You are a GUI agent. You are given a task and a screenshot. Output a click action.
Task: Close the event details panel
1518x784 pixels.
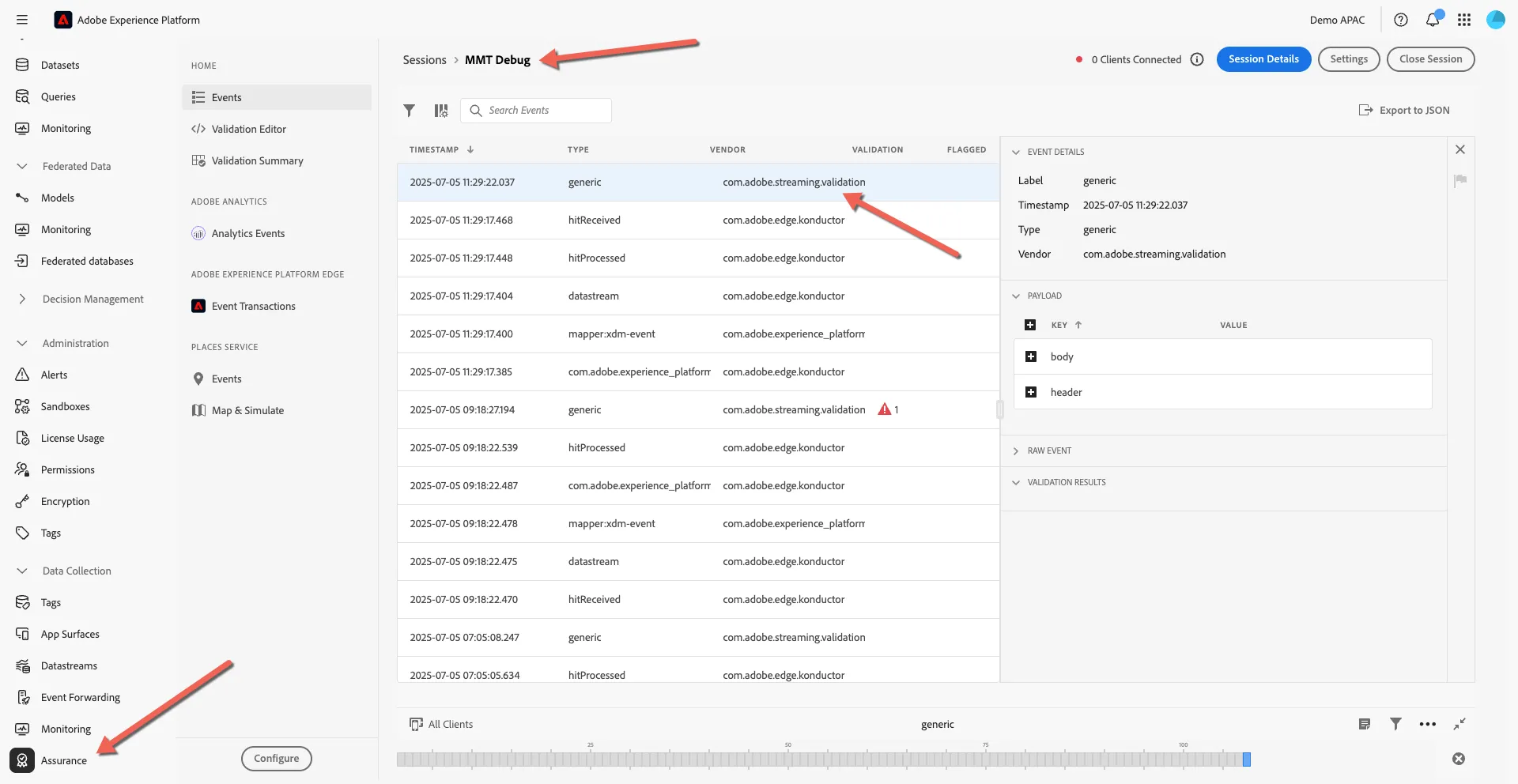(1460, 149)
